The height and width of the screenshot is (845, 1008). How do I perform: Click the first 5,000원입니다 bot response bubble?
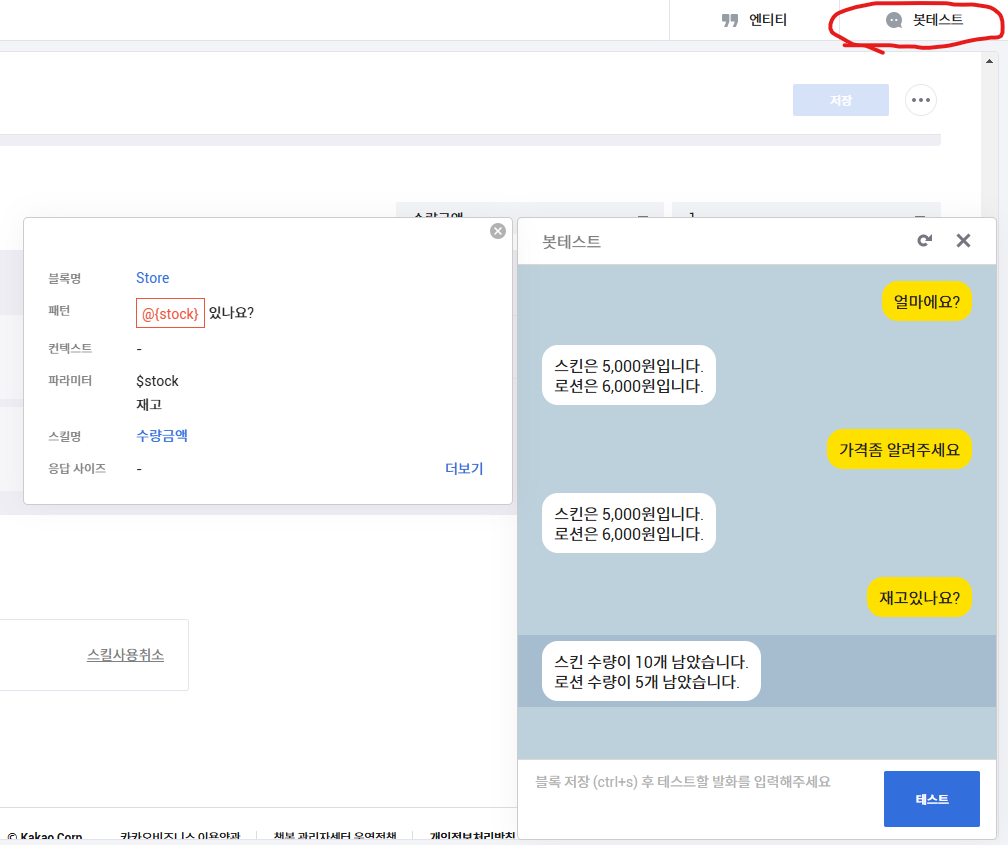pos(629,376)
